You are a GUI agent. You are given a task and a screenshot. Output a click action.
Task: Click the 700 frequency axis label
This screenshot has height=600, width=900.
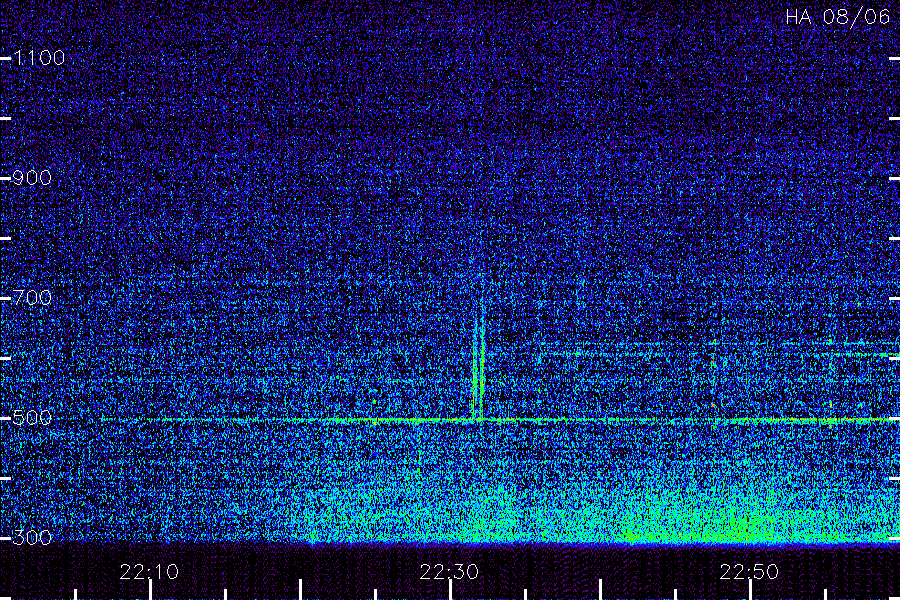[32, 297]
